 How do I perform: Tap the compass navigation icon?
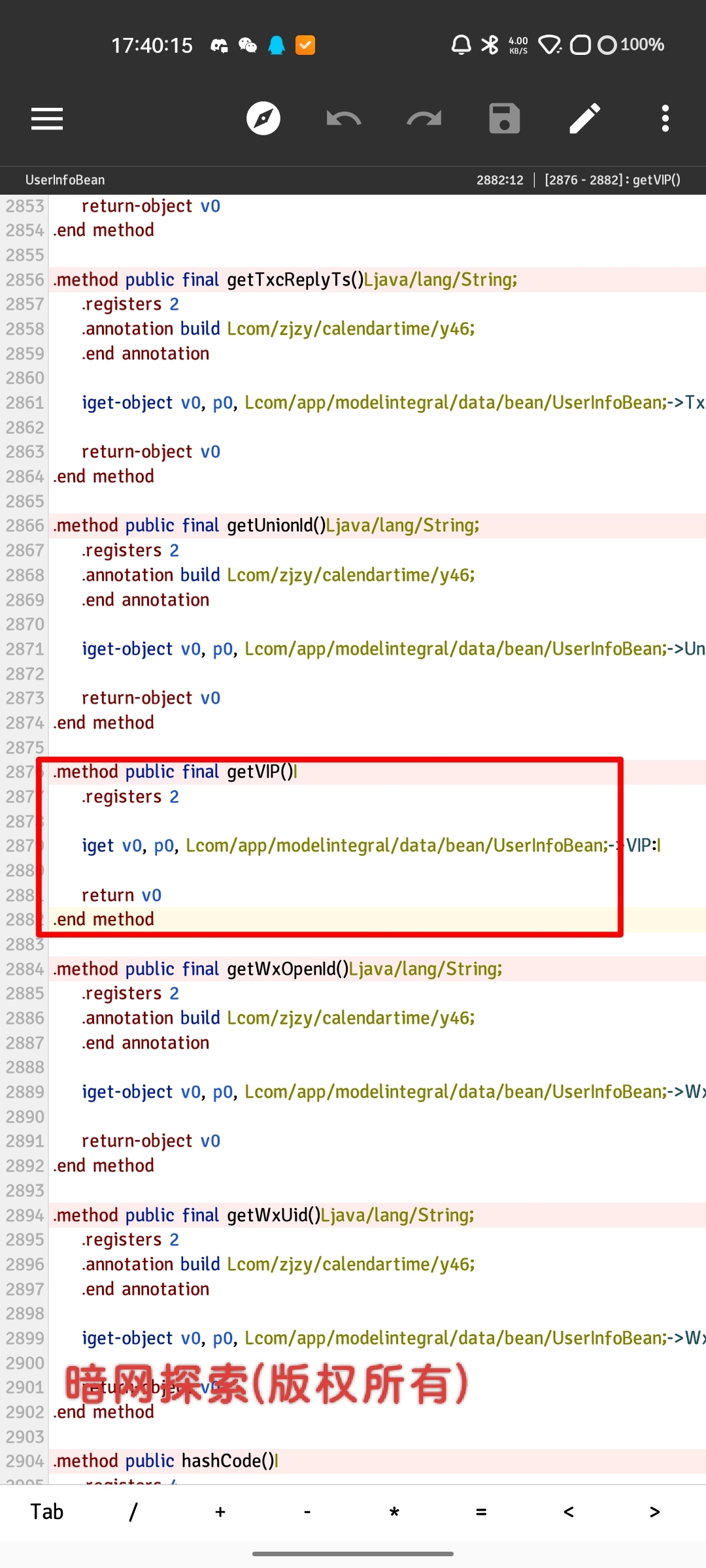[263, 119]
